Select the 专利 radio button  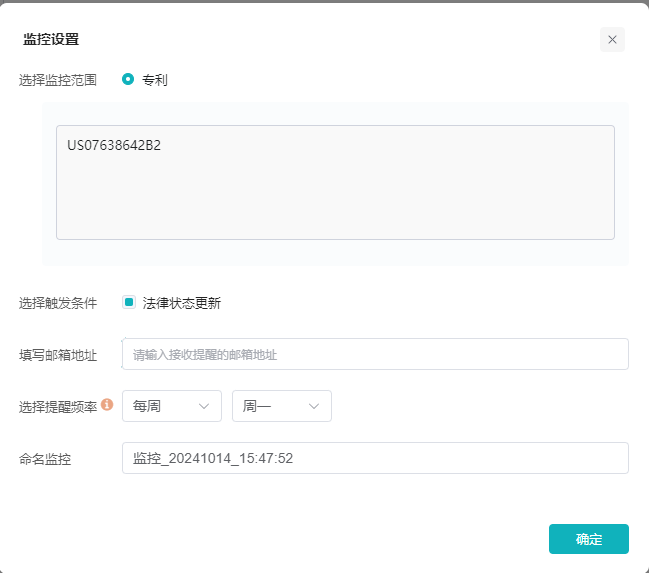tap(128, 79)
